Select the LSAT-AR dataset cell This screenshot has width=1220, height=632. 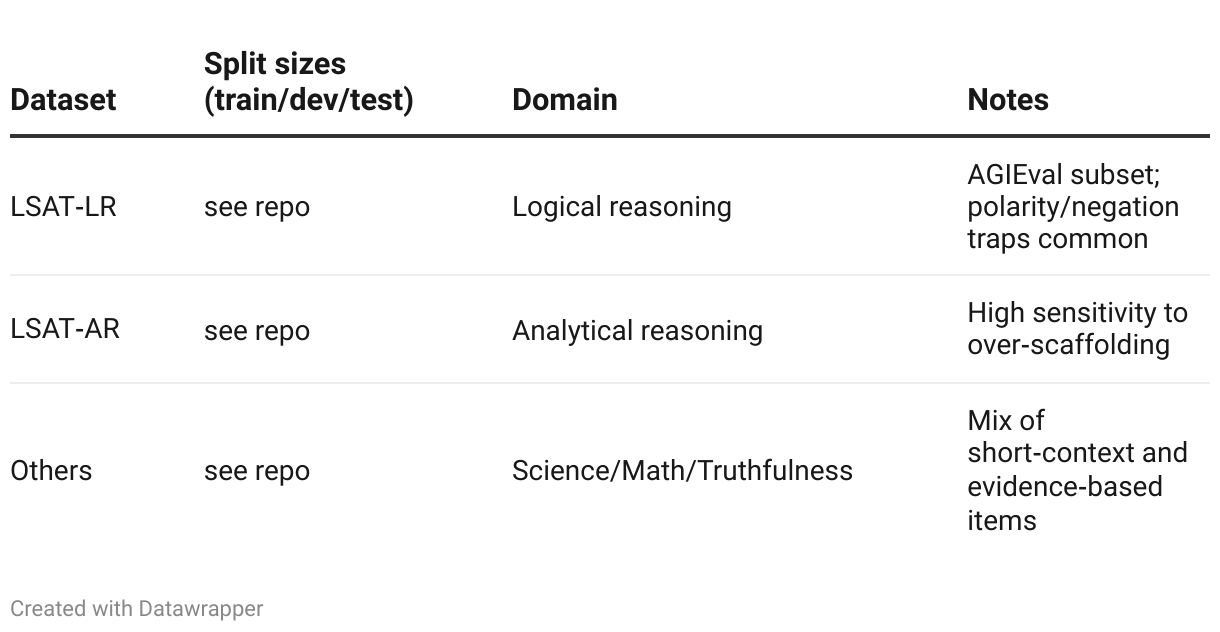65,329
